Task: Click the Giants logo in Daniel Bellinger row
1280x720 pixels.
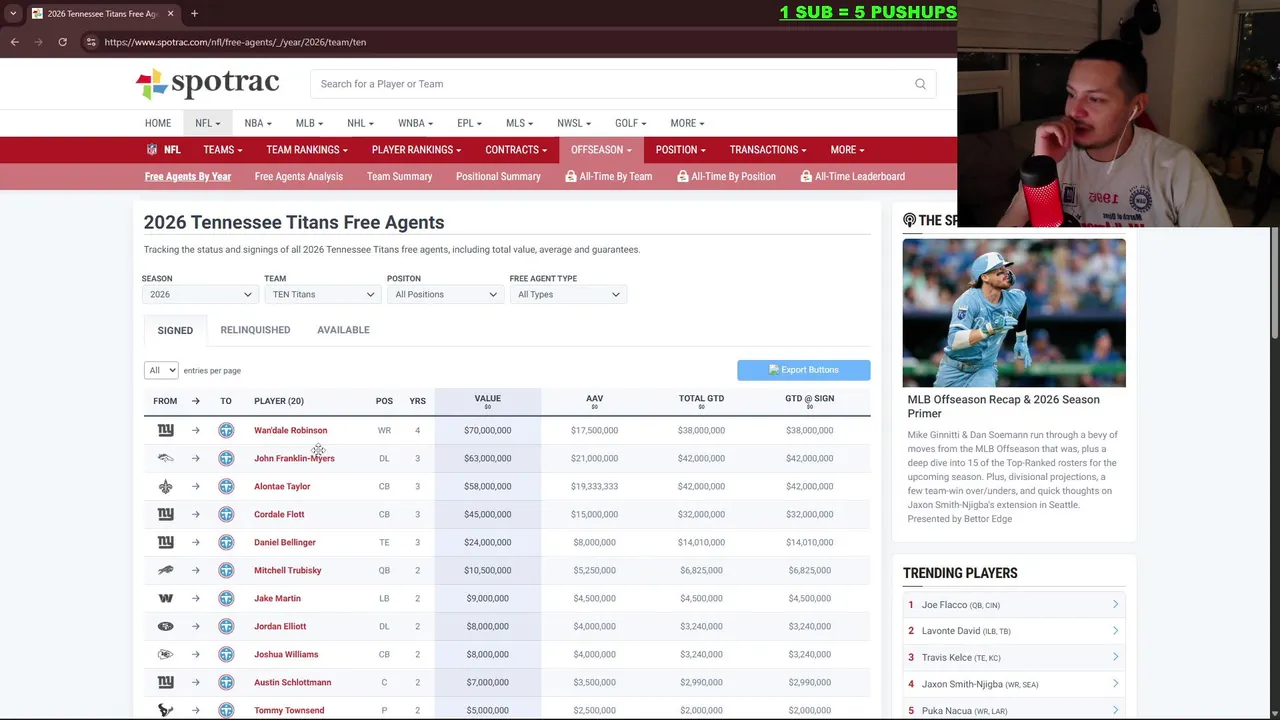Action: click(166, 542)
